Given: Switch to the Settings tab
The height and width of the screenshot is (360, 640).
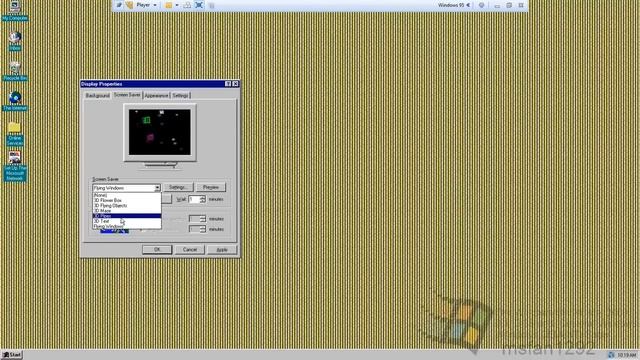Looking at the screenshot, I should point(180,95).
